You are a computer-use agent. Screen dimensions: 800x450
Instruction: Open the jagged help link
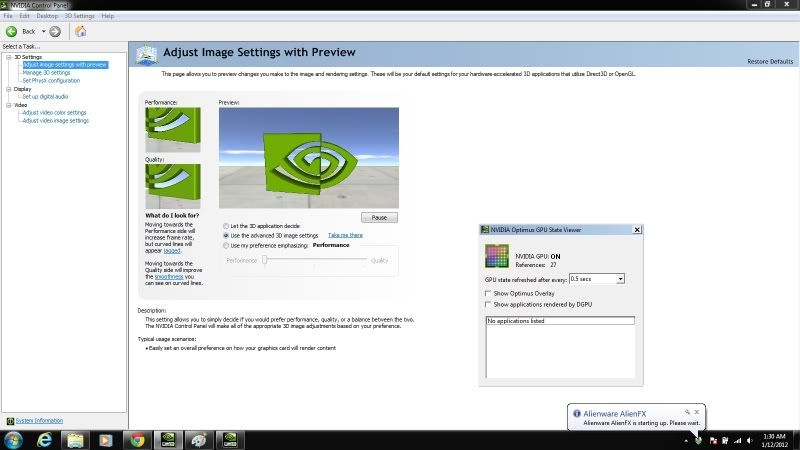tap(172, 251)
